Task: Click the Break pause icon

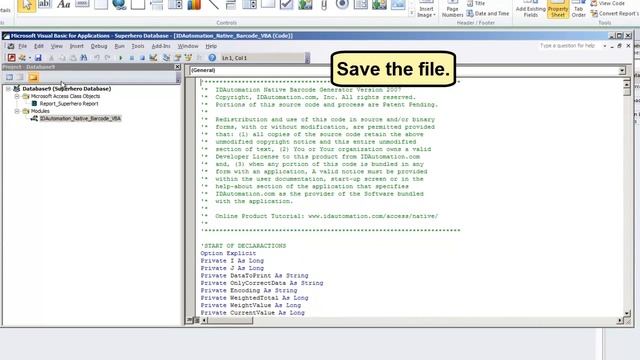Action: pyautogui.click(x=131, y=58)
